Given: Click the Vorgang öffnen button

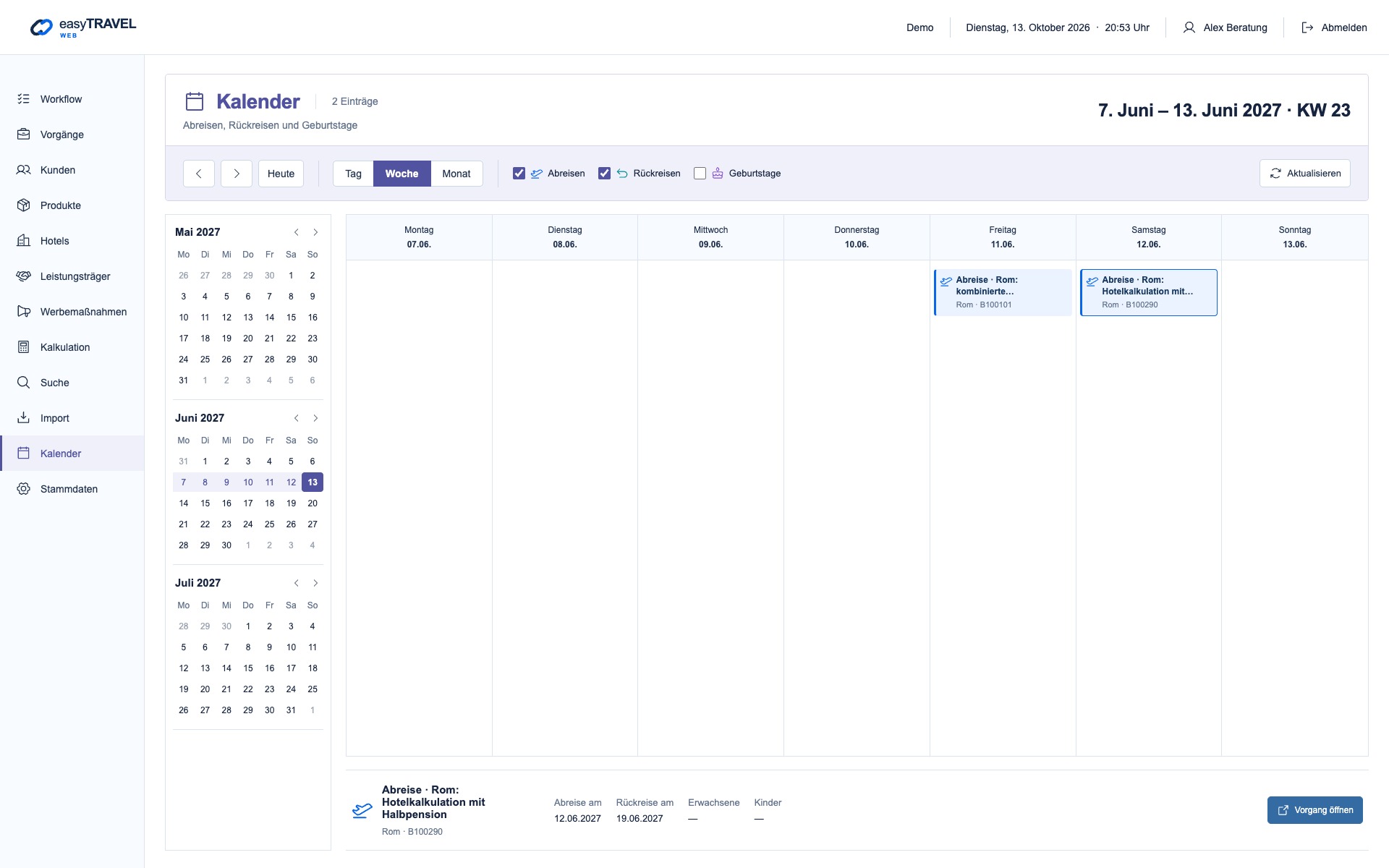Looking at the screenshot, I should [x=1314, y=810].
